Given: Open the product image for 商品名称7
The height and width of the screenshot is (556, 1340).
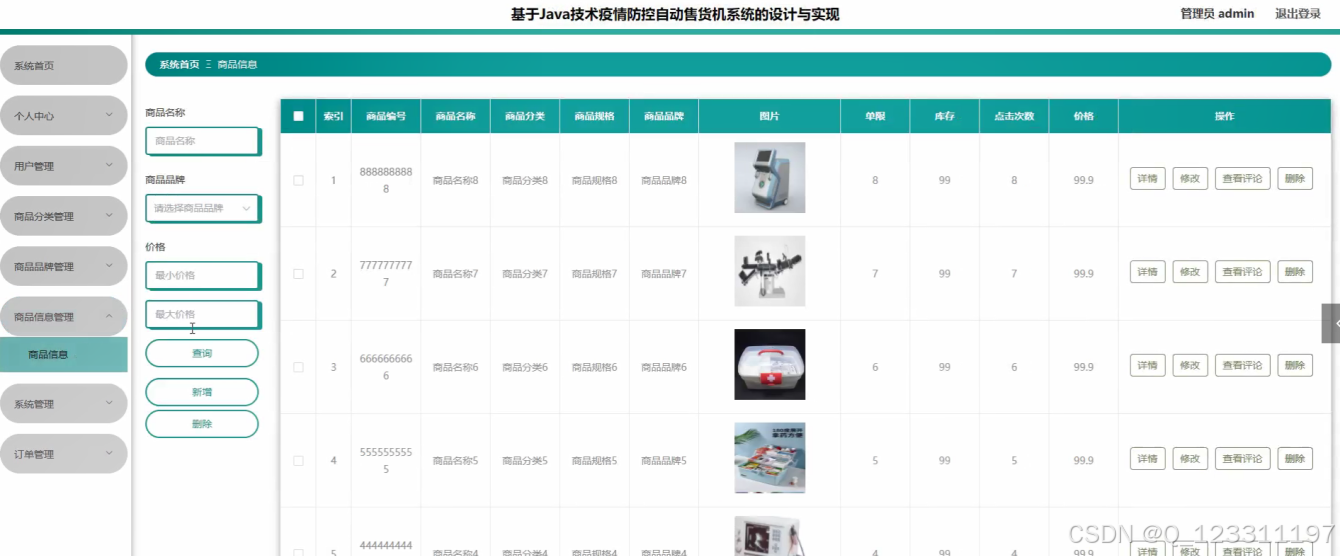Looking at the screenshot, I should click(769, 271).
